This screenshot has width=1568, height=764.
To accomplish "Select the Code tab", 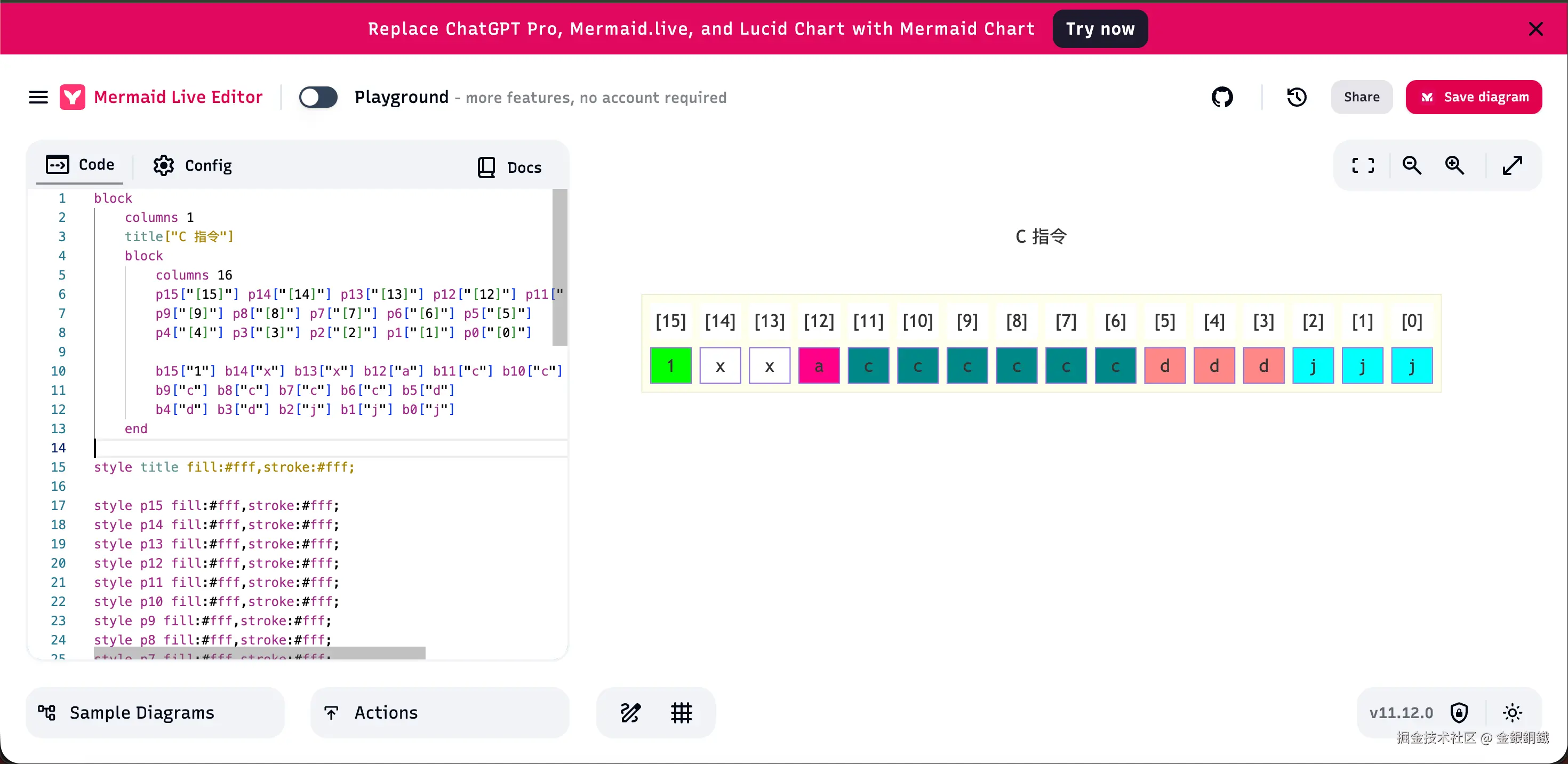I will pyautogui.click(x=81, y=165).
